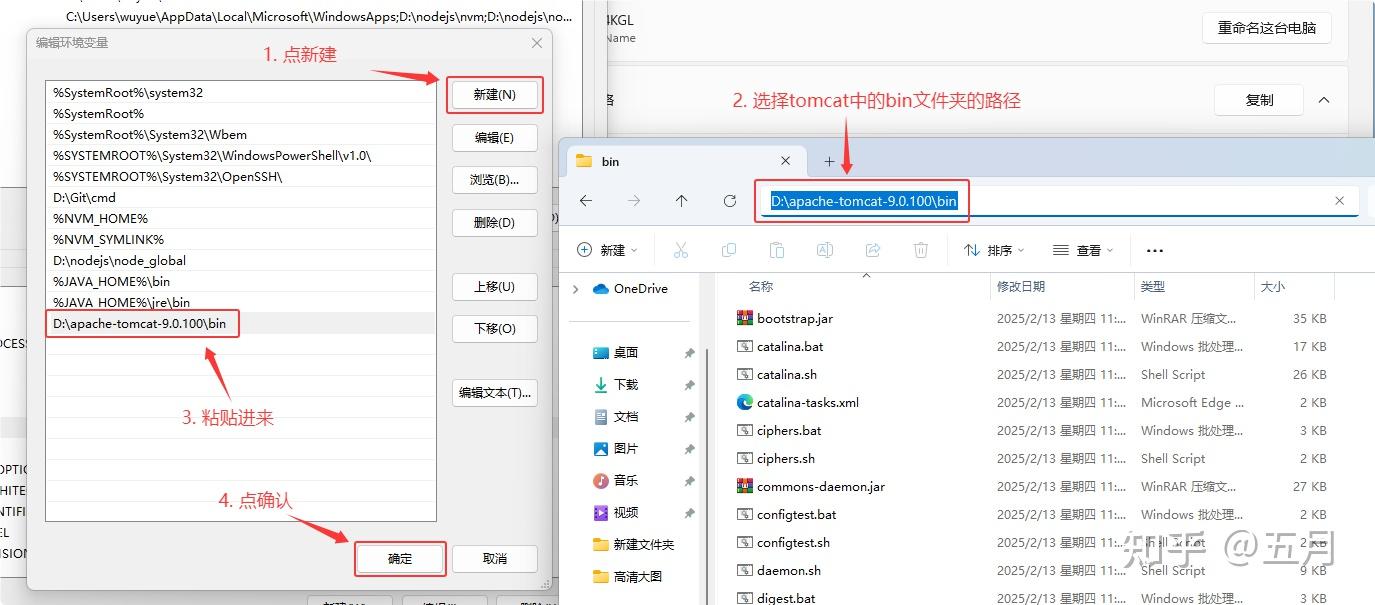This screenshot has height=605, width=1375.
Task: Click the 确定 confirm button
Action: point(399,559)
